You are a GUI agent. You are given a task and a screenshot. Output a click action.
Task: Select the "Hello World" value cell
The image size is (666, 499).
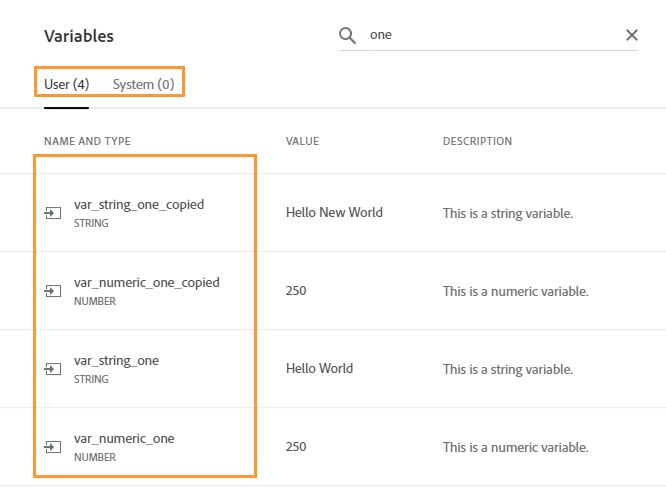pyautogui.click(x=319, y=368)
